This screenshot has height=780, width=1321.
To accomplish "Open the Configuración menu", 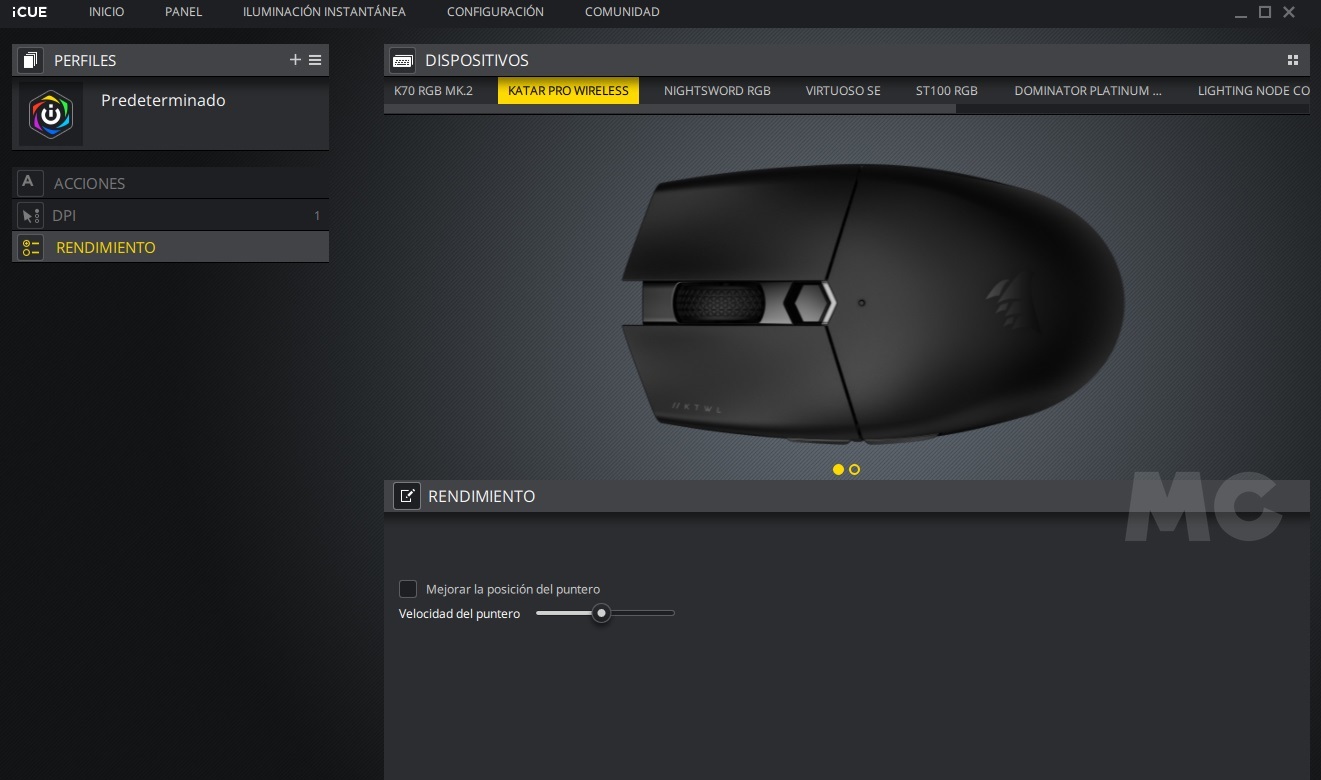I will (495, 12).
